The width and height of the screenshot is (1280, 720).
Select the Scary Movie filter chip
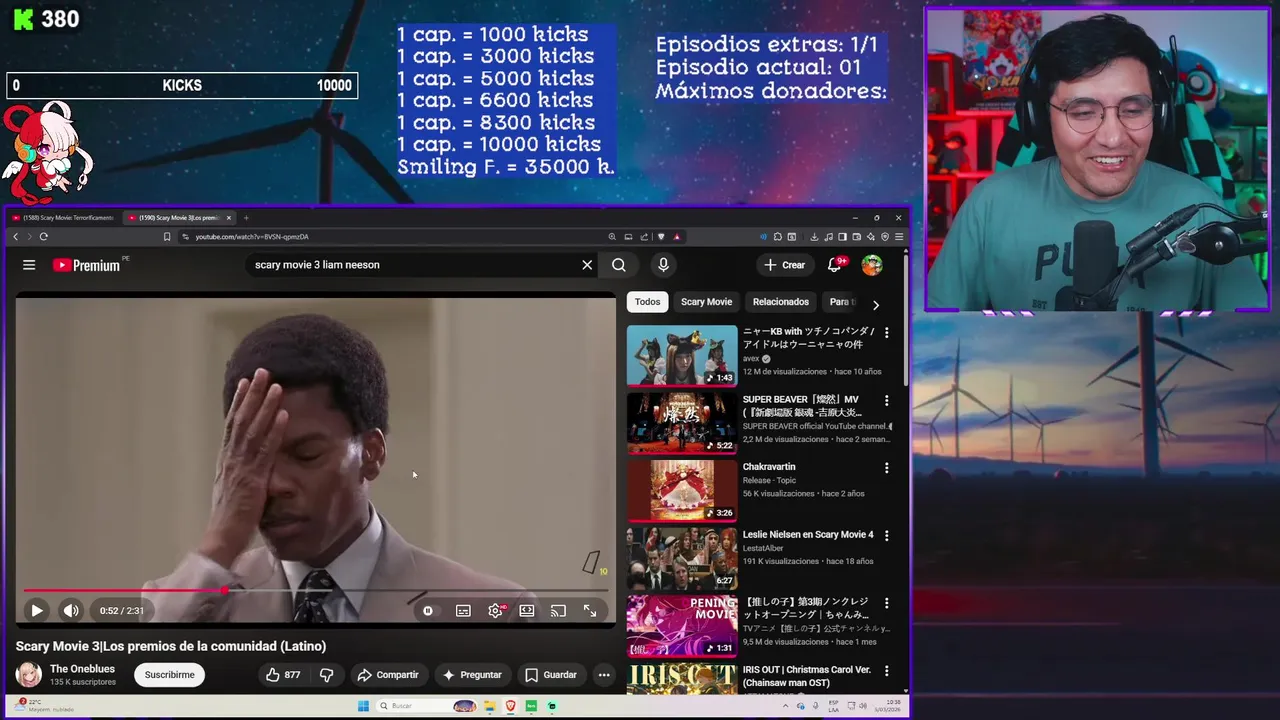click(706, 302)
